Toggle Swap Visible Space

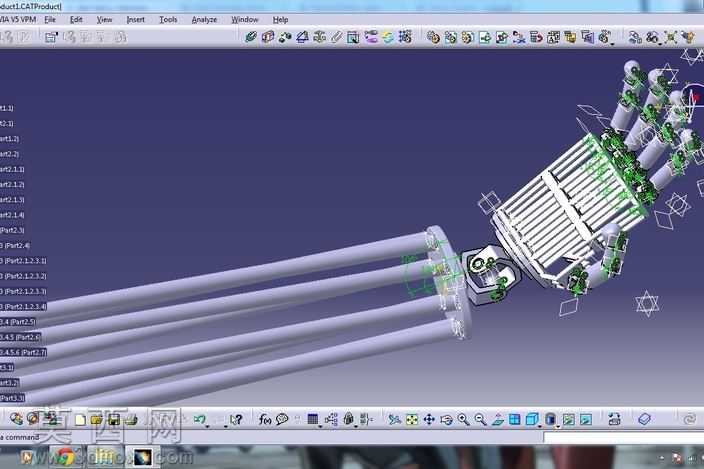[x=585, y=419]
